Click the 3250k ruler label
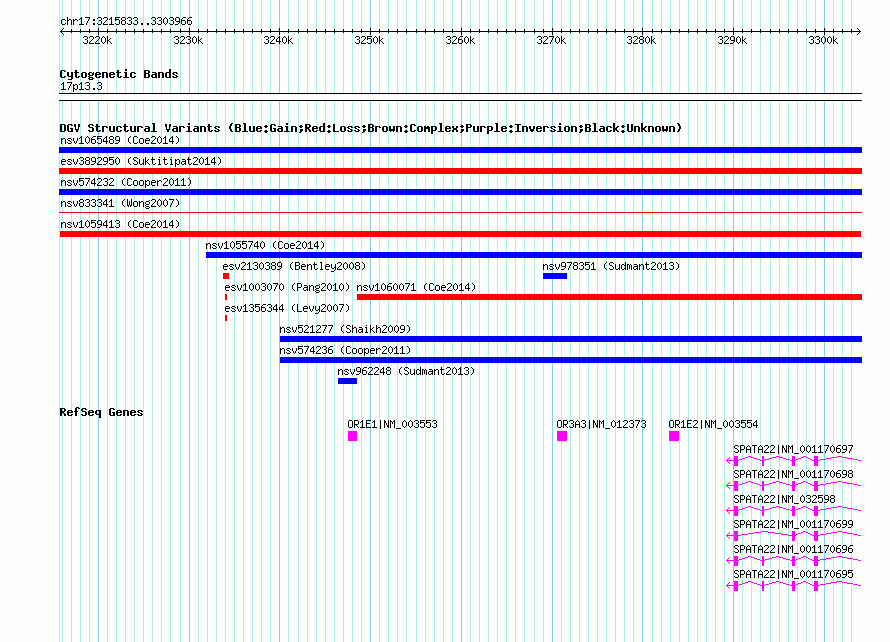 tap(369, 40)
